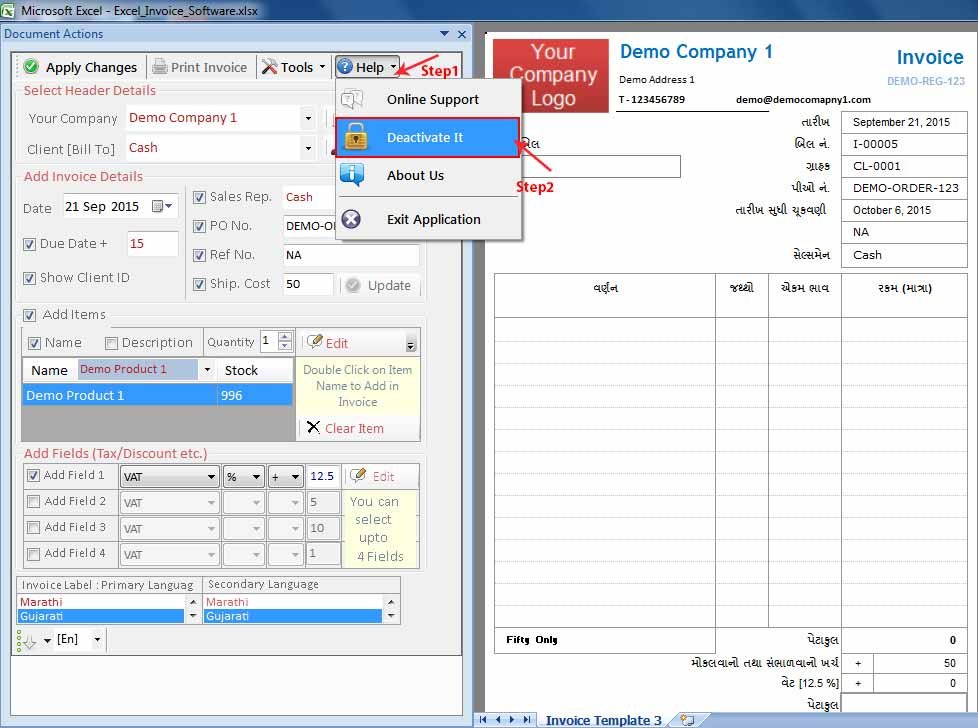The image size is (978, 728).
Task: Open Document Actions pane options arrow
Action: [x=445, y=34]
